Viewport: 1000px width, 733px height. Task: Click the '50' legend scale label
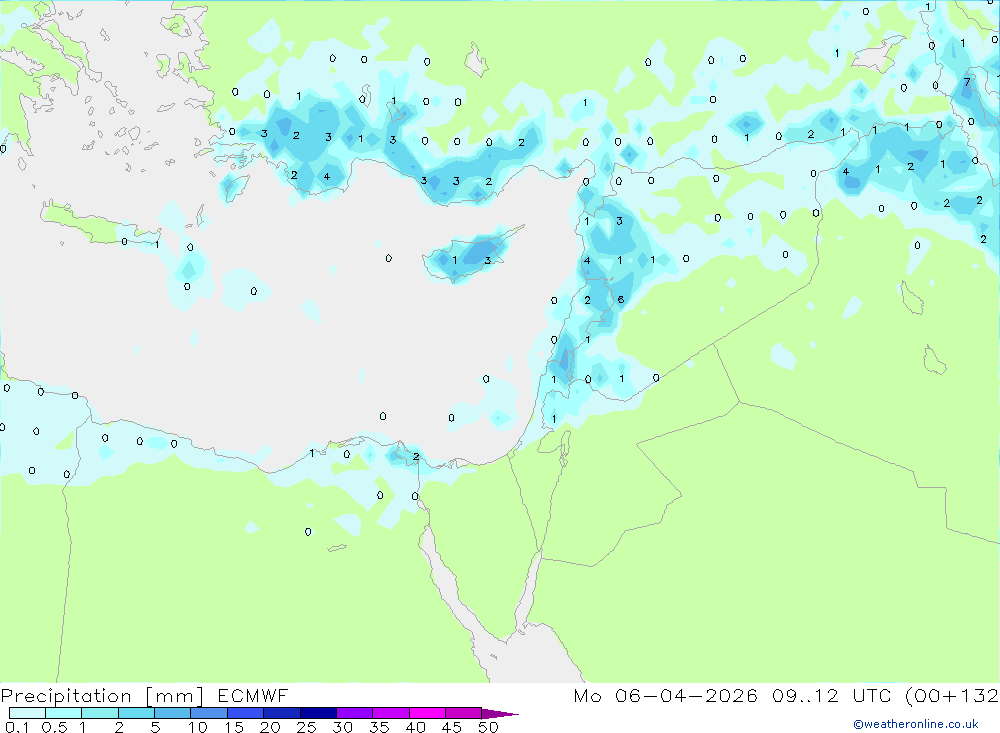pyautogui.click(x=488, y=727)
